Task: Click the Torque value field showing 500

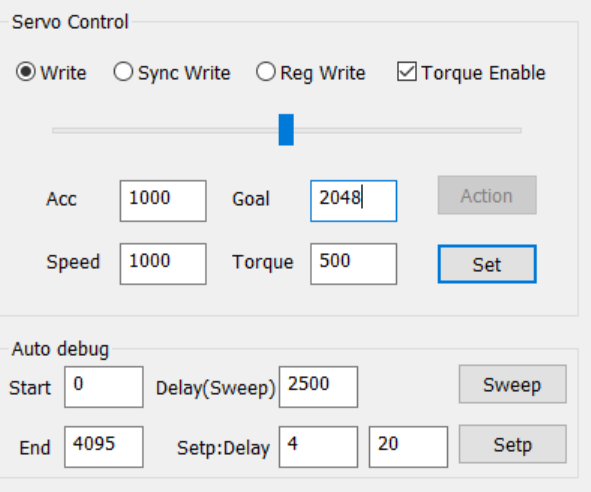Action: [x=354, y=264]
